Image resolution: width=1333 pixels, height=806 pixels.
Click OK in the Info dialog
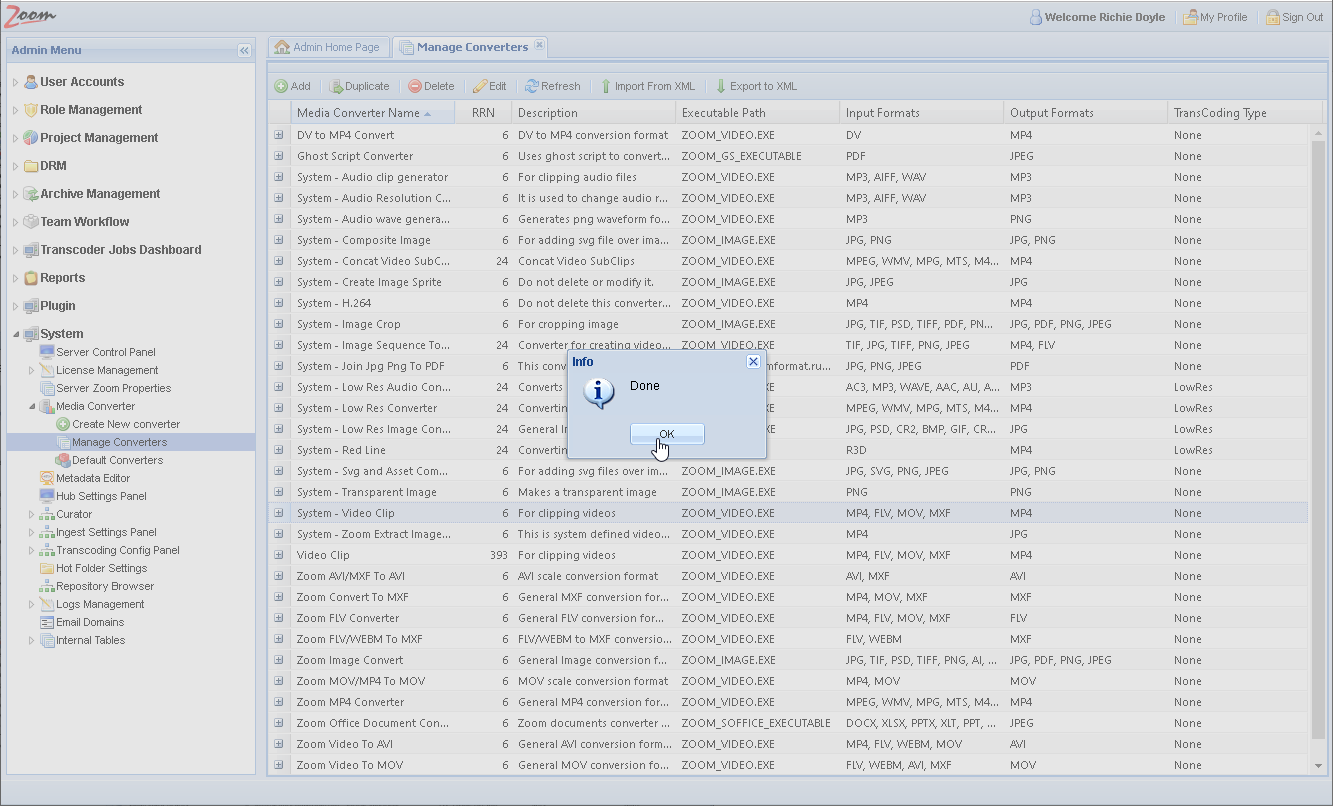pyautogui.click(x=667, y=434)
